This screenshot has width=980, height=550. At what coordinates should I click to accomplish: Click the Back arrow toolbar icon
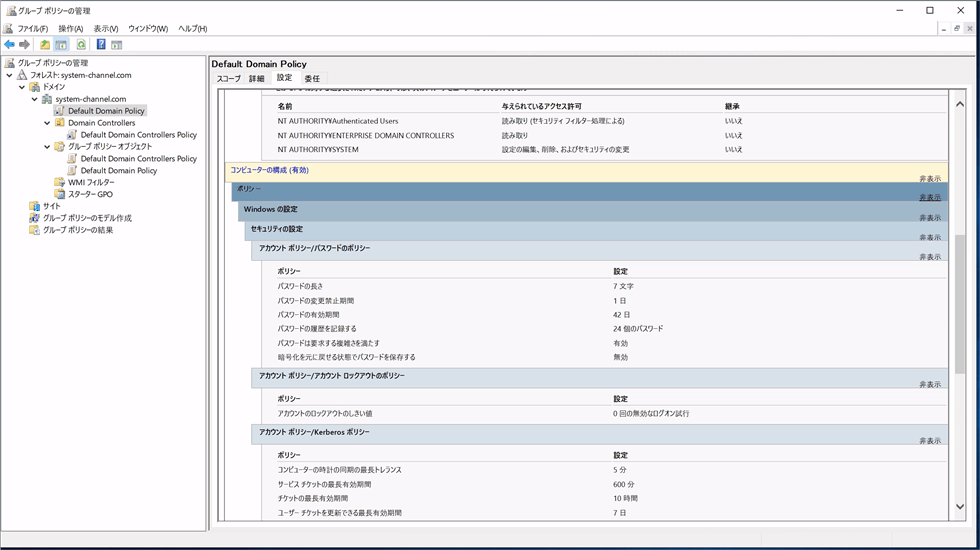(x=10, y=44)
